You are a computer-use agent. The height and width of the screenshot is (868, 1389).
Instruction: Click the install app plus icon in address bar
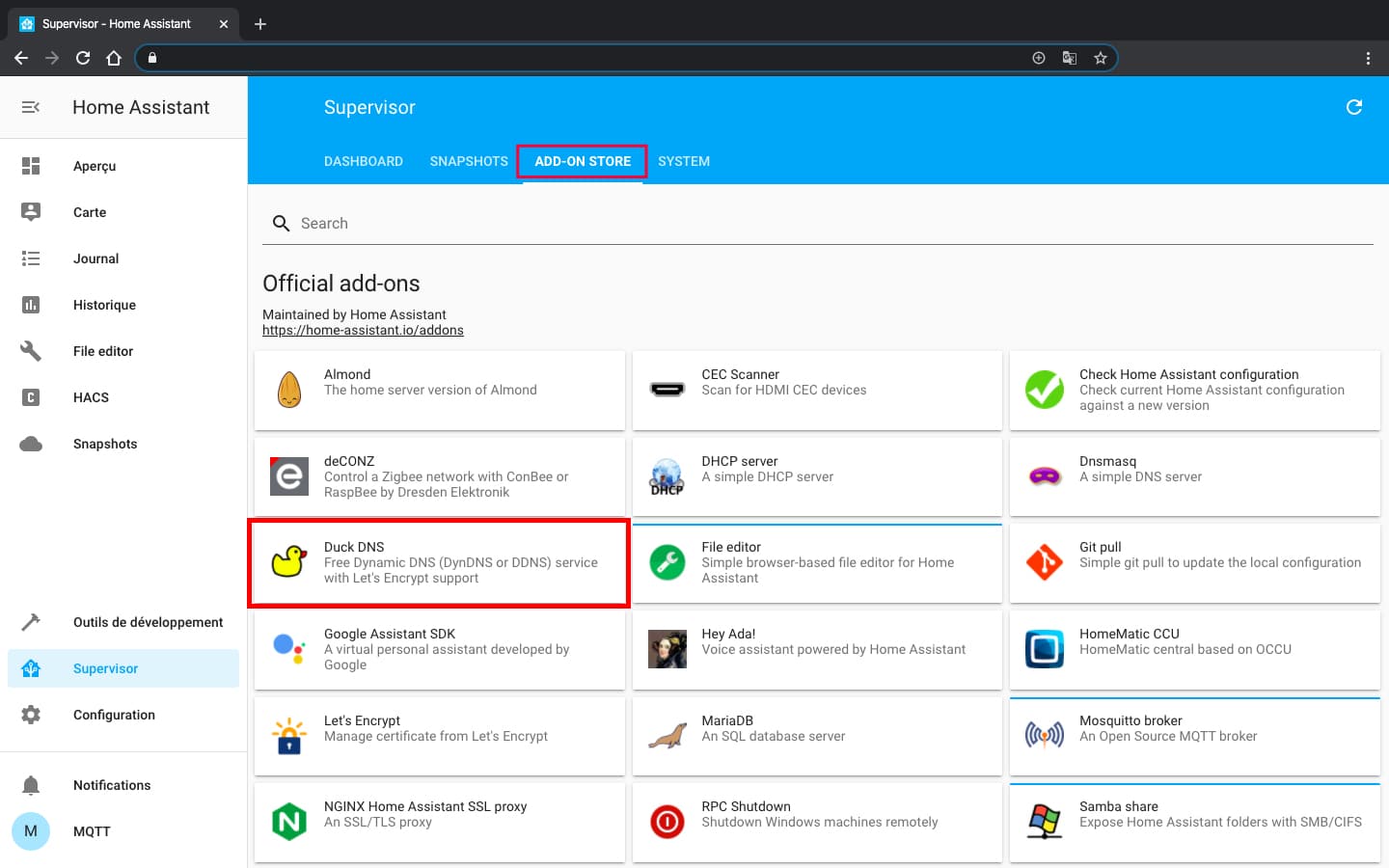pyautogui.click(x=1039, y=58)
